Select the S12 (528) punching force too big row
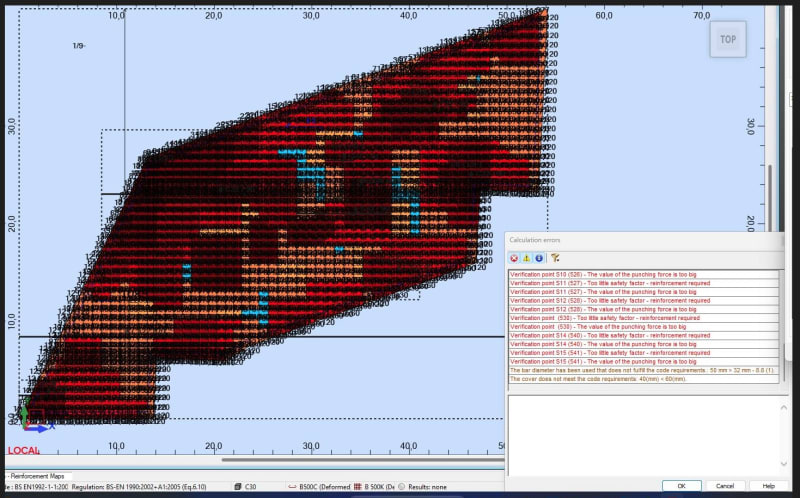The height and width of the screenshot is (498, 800). pyautogui.click(x=644, y=309)
